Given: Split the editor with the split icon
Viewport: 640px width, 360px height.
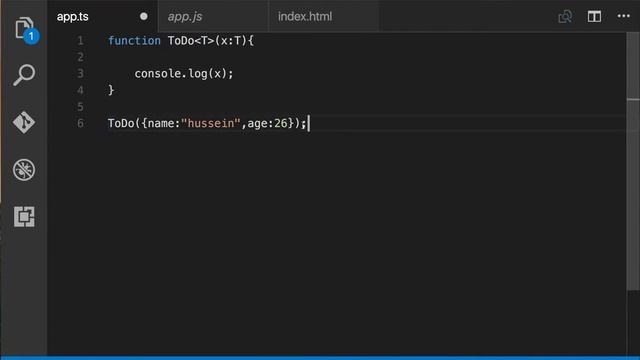Looking at the screenshot, I should tap(594, 17).
